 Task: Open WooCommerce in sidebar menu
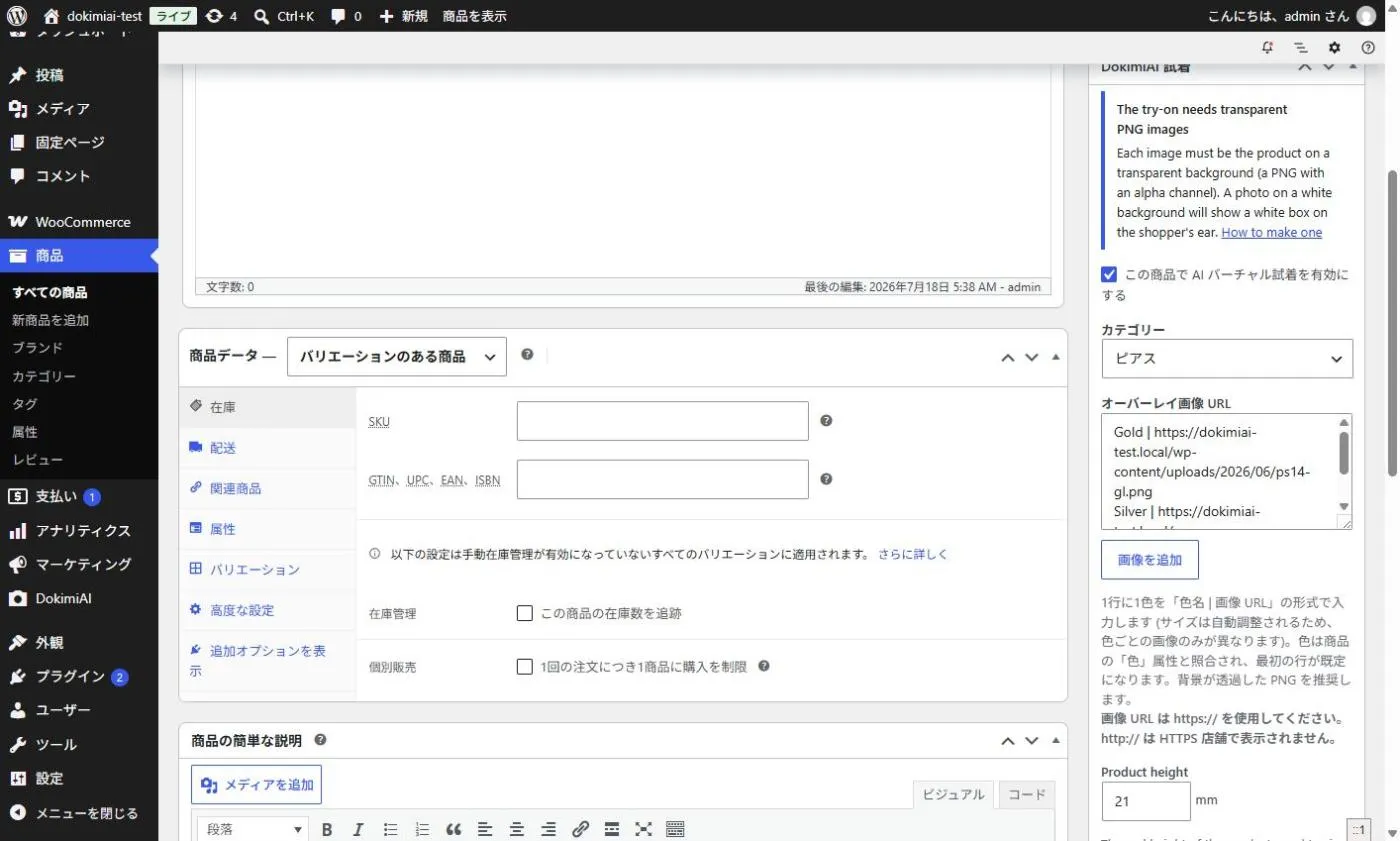tap(79, 222)
